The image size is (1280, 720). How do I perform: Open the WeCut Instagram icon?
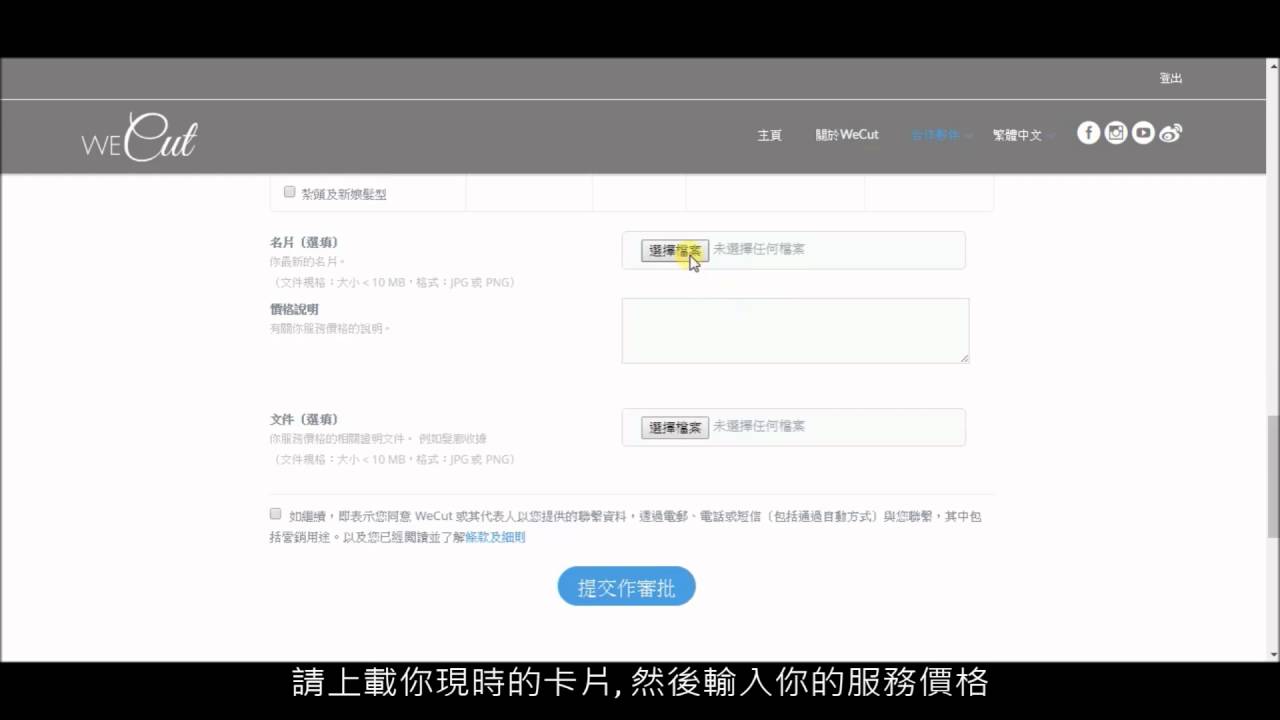tap(1116, 132)
